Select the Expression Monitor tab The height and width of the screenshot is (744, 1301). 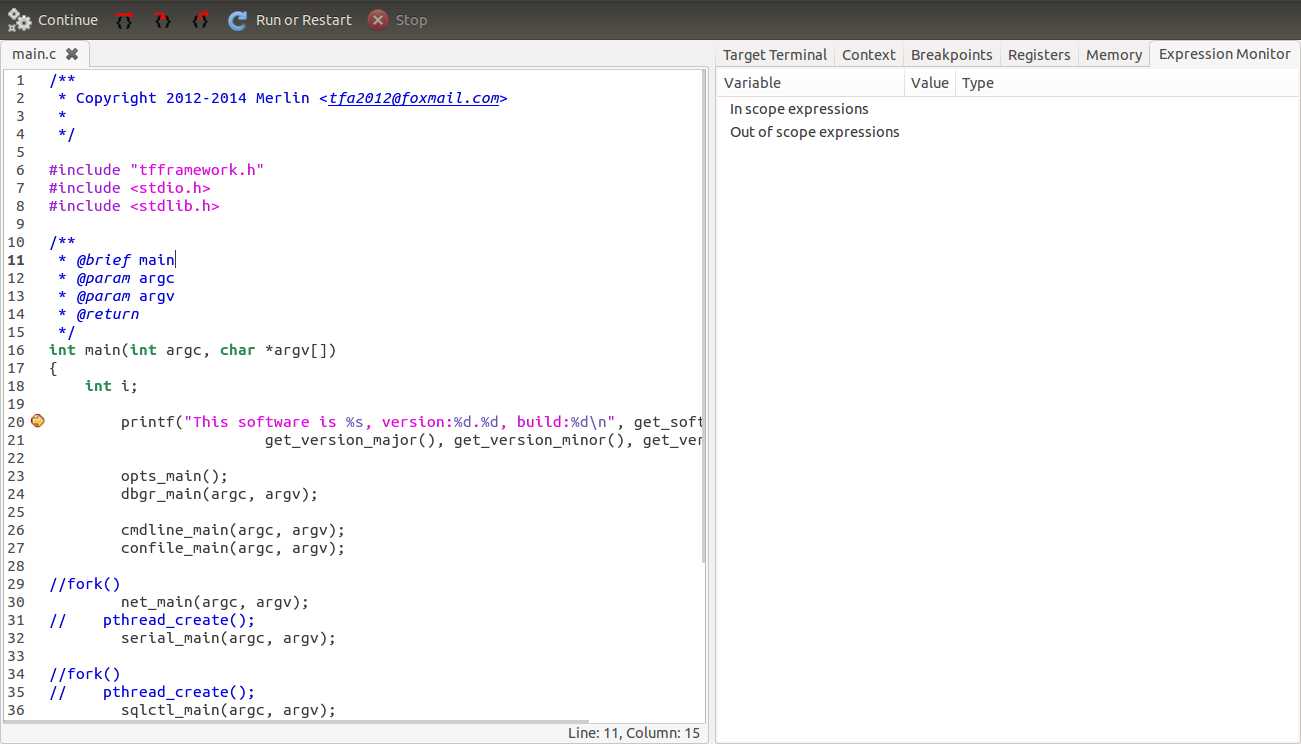(x=1225, y=54)
